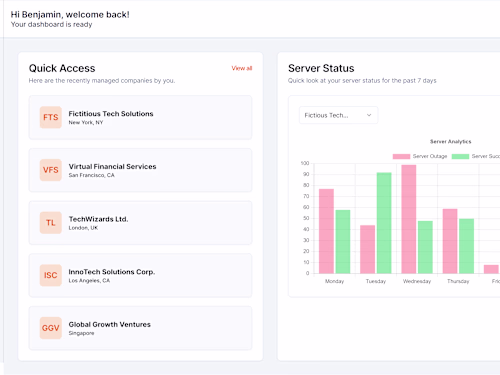Viewport: 500px width, 375px height.
Task: Click Monday's green server success bar
Action: (x=343, y=242)
